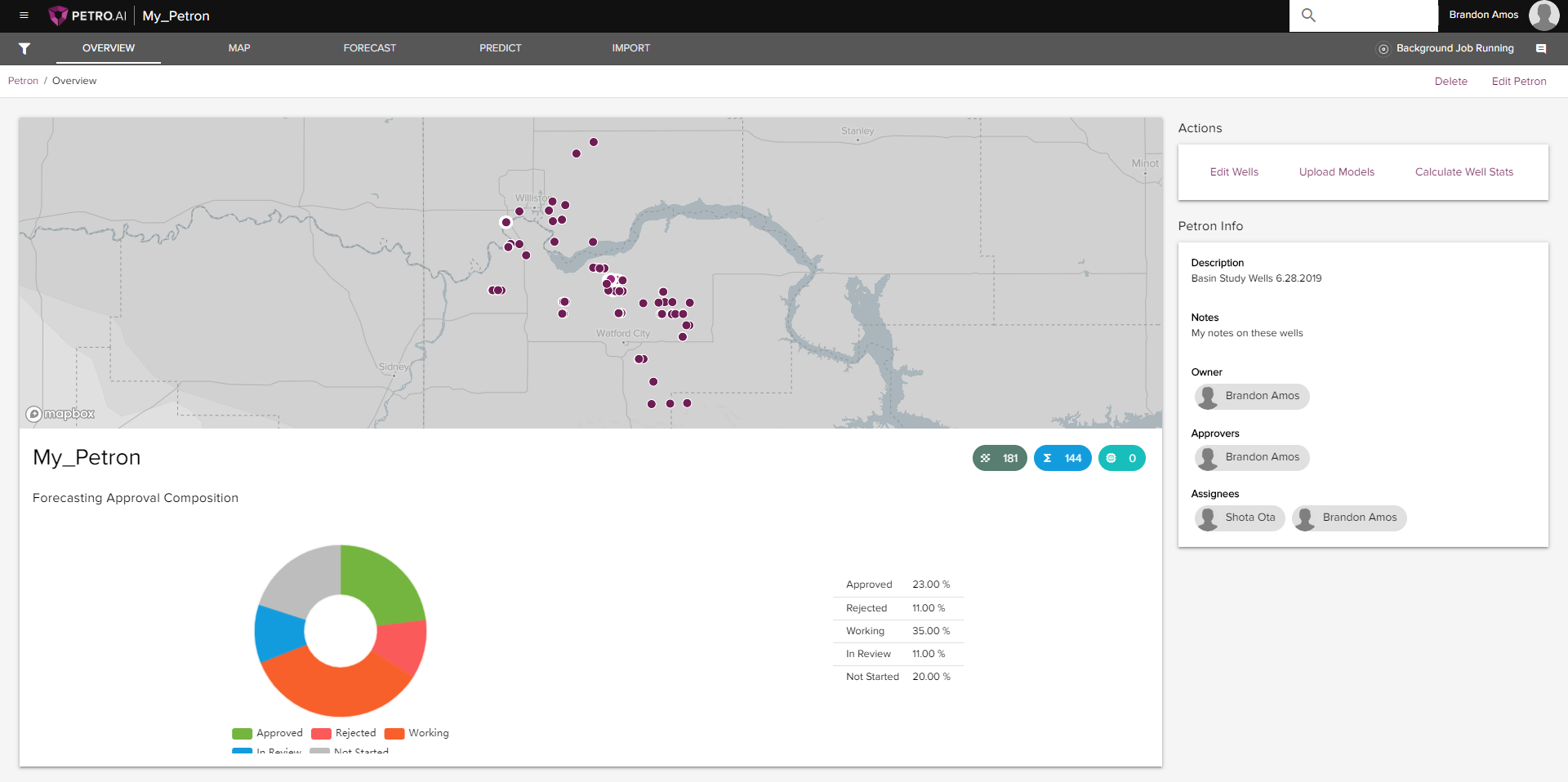Switch to the MAP tab
The width and height of the screenshot is (1568, 782).
239,48
